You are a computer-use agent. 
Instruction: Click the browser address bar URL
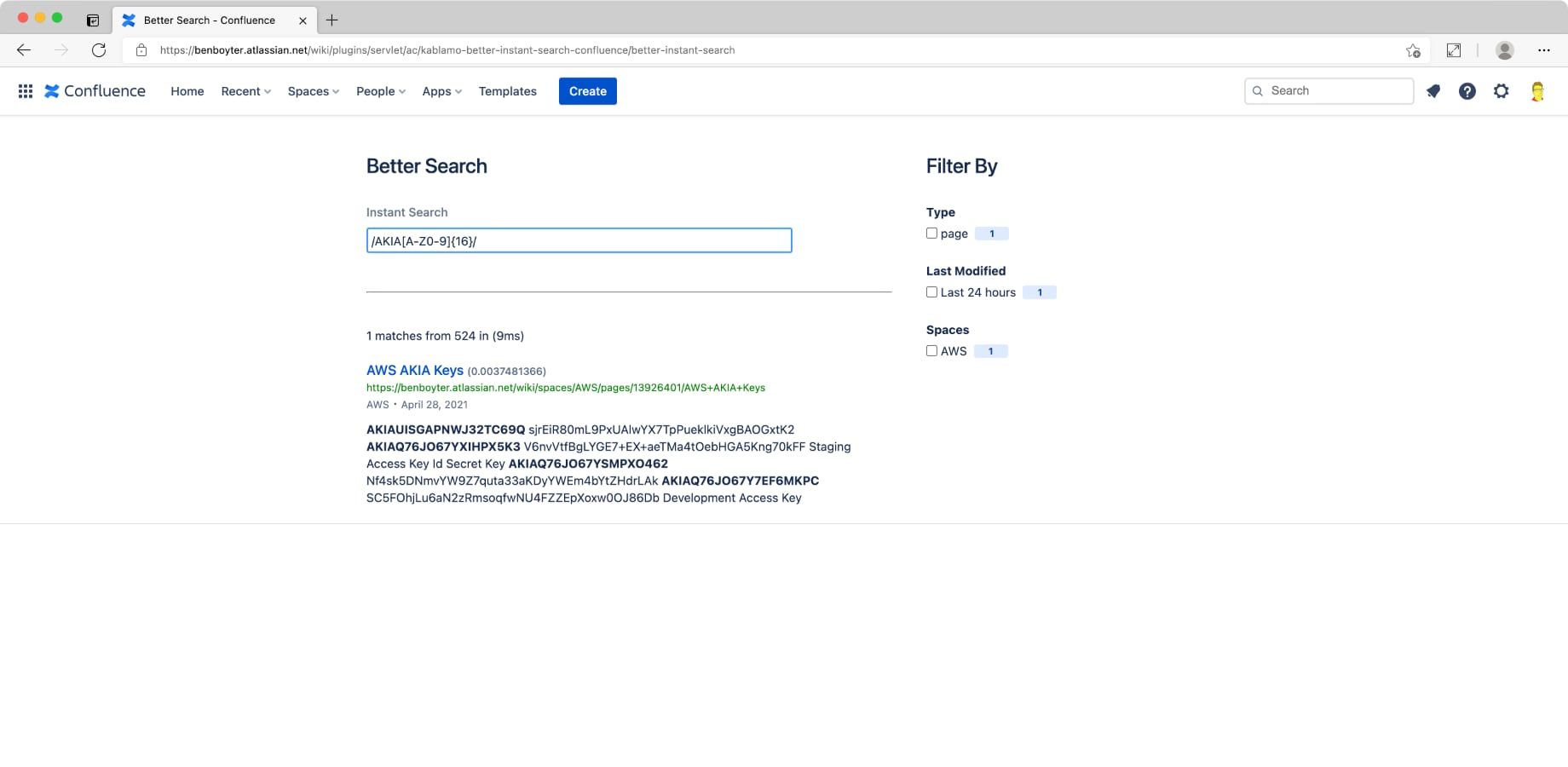[x=447, y=50]
